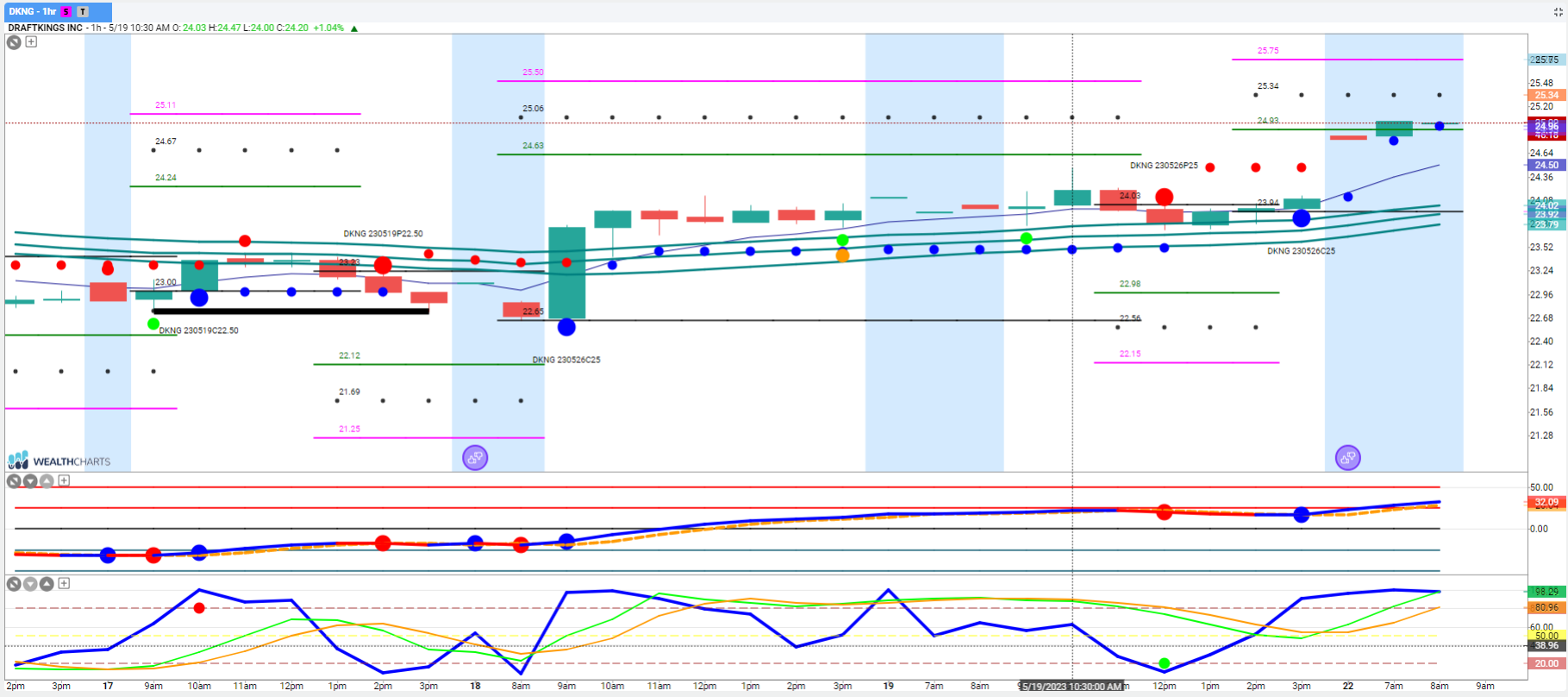Click the 25.50 magenta level label
Image resolution: width=1568 pixels, height=697 pixels.
533,72
